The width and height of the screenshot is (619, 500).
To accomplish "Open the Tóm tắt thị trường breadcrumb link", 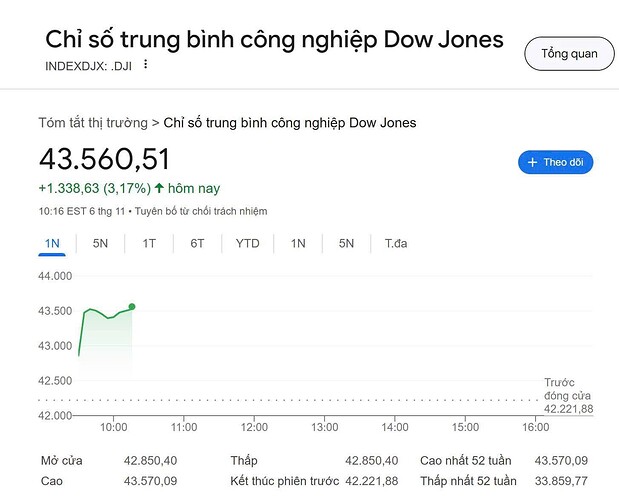I will click(93, 123).
